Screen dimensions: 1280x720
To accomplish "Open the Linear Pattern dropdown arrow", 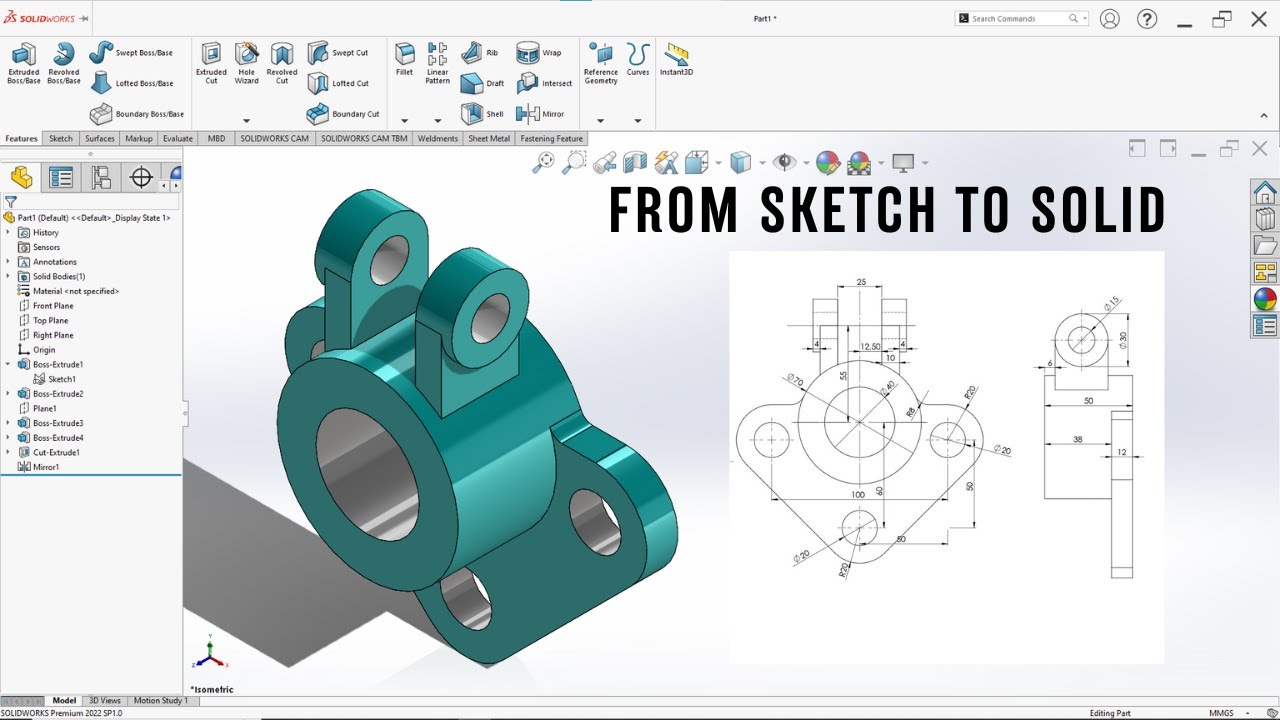I will [438, 121].
